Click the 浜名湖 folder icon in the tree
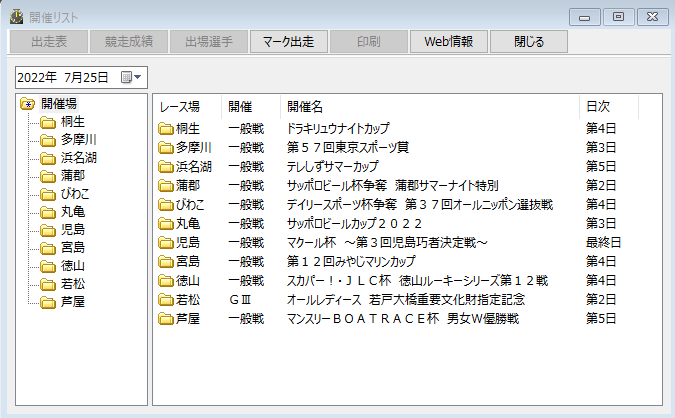The image size is (675, 418). click(x=47, y=158)
